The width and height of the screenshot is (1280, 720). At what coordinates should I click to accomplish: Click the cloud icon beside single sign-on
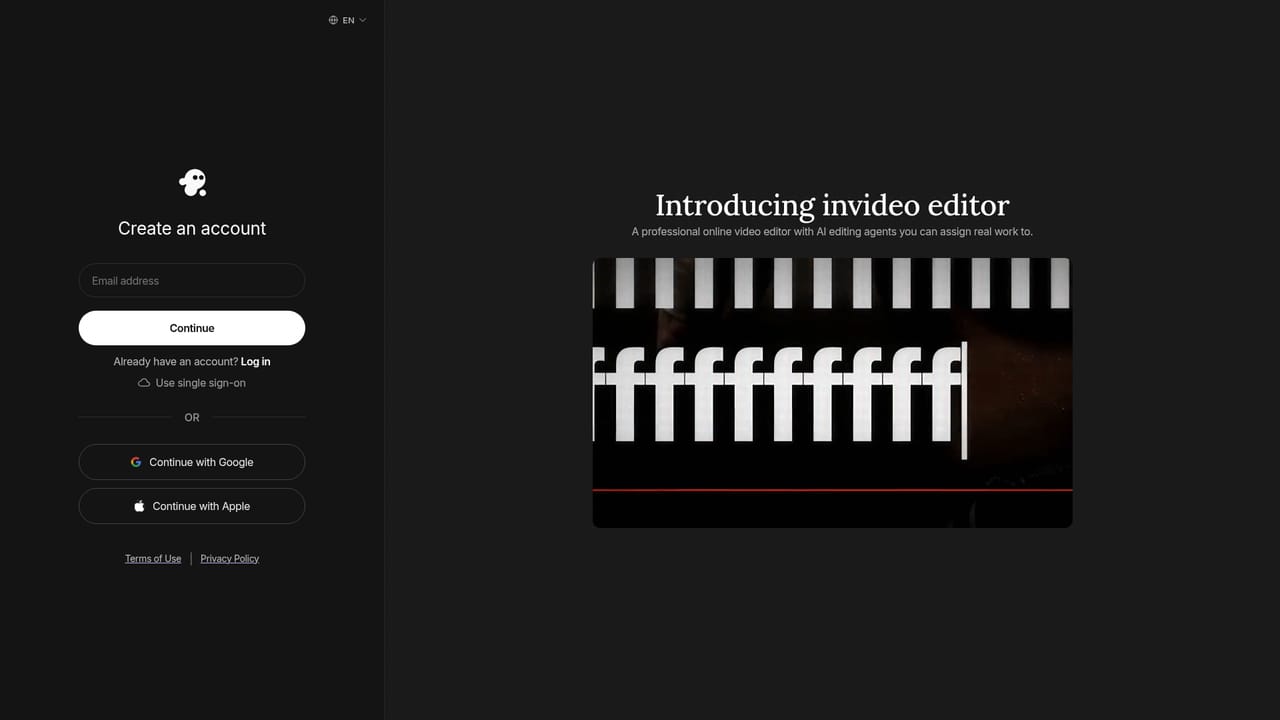(x=144, y=383)
